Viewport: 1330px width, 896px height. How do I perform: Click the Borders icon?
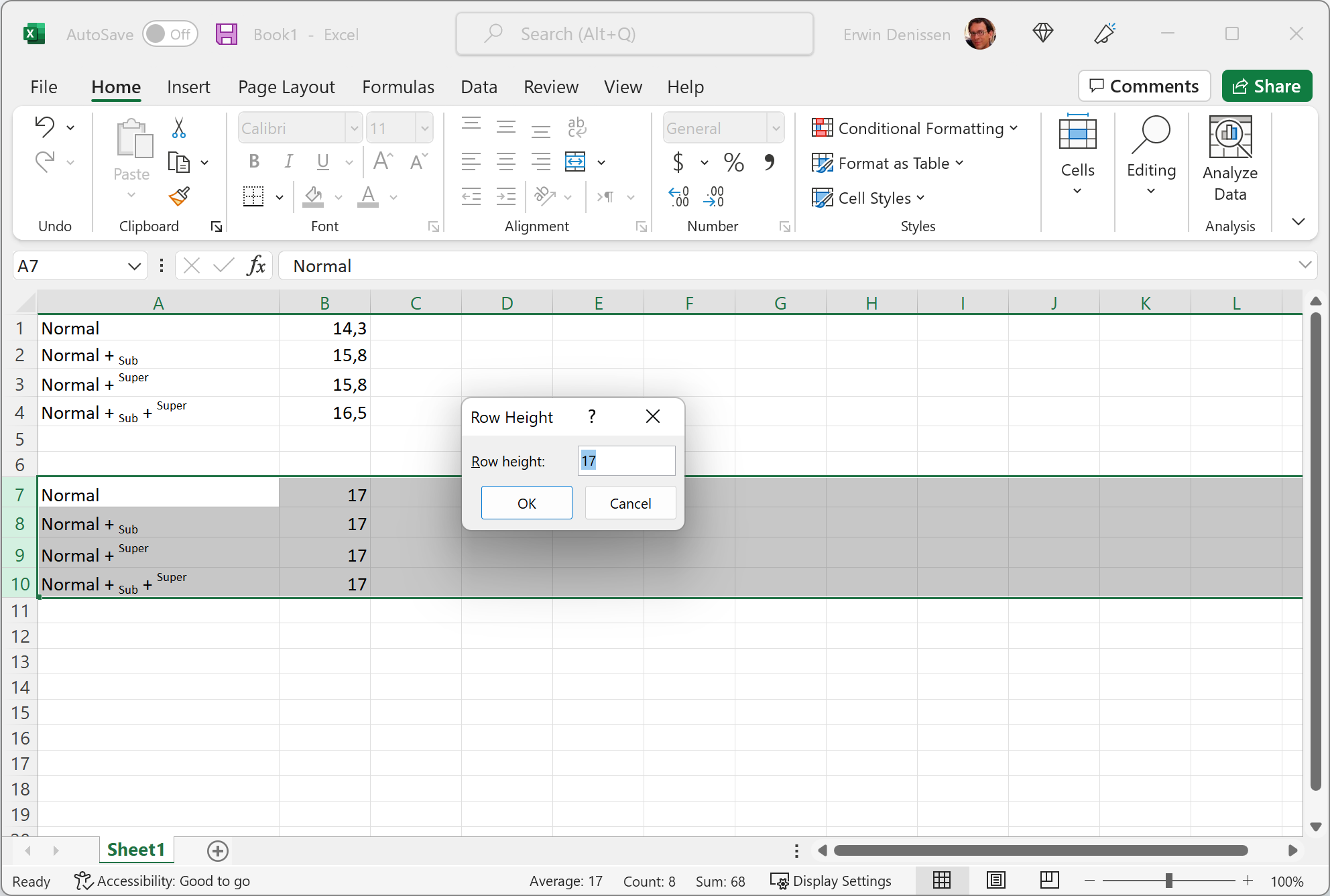[253, 196]
